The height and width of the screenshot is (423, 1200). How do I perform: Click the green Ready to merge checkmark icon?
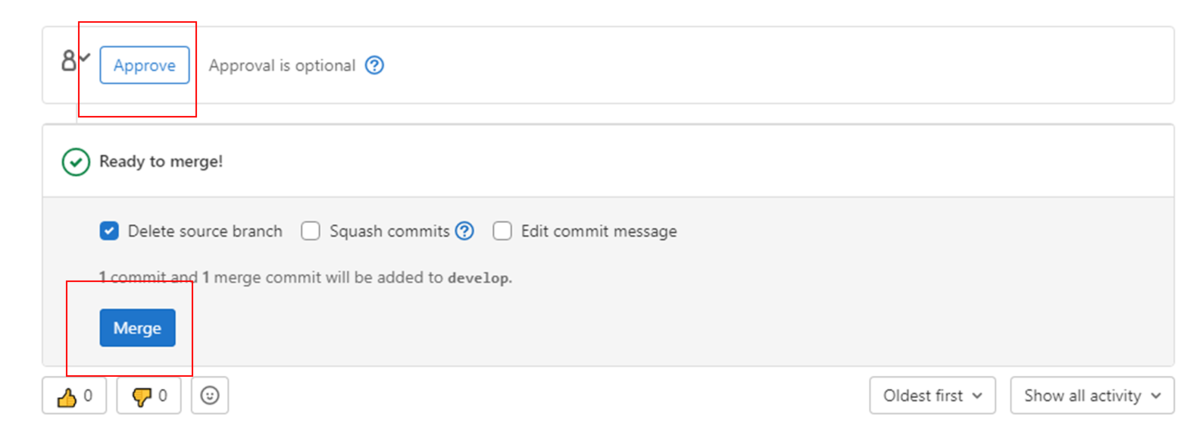76,162
